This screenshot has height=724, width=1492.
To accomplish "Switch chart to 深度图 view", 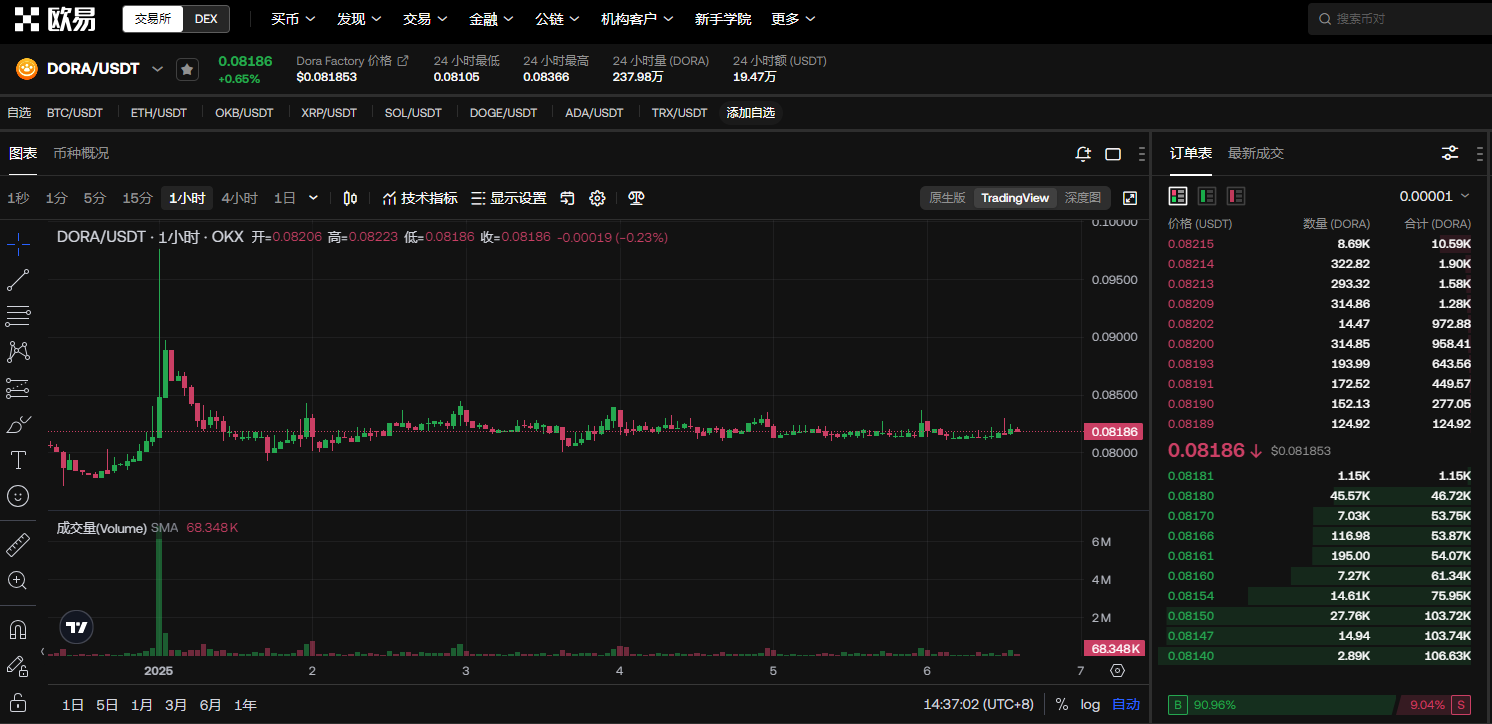I will [x=1082, y=198].
